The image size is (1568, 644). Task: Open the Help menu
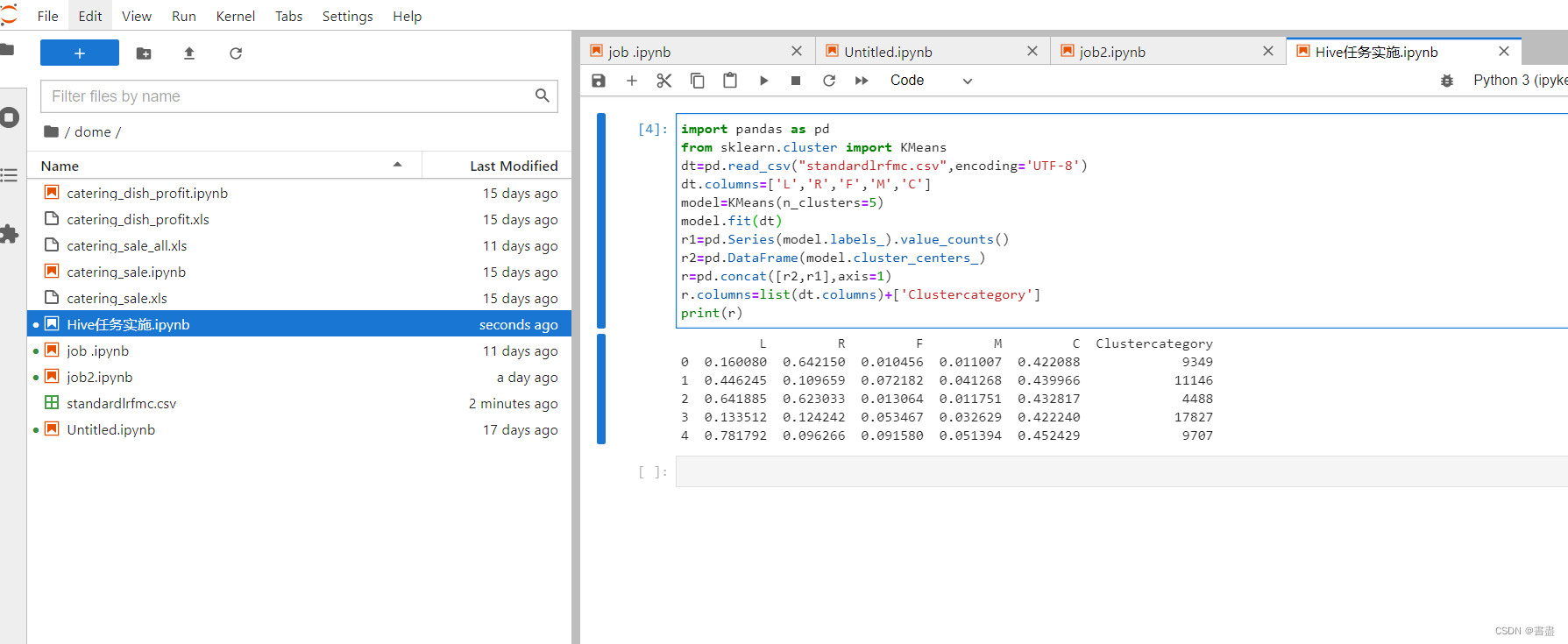407,16
